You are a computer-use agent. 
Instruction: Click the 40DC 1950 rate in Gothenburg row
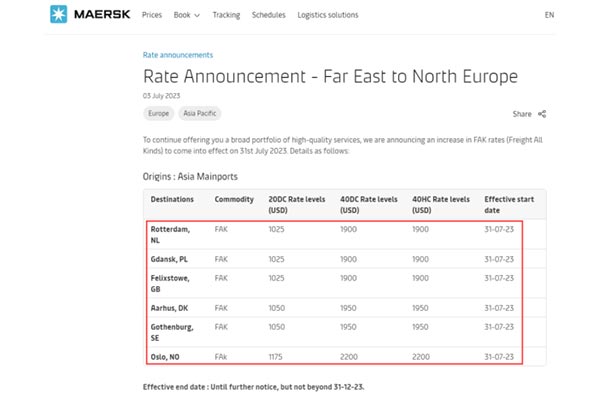(x=348, y=327)
